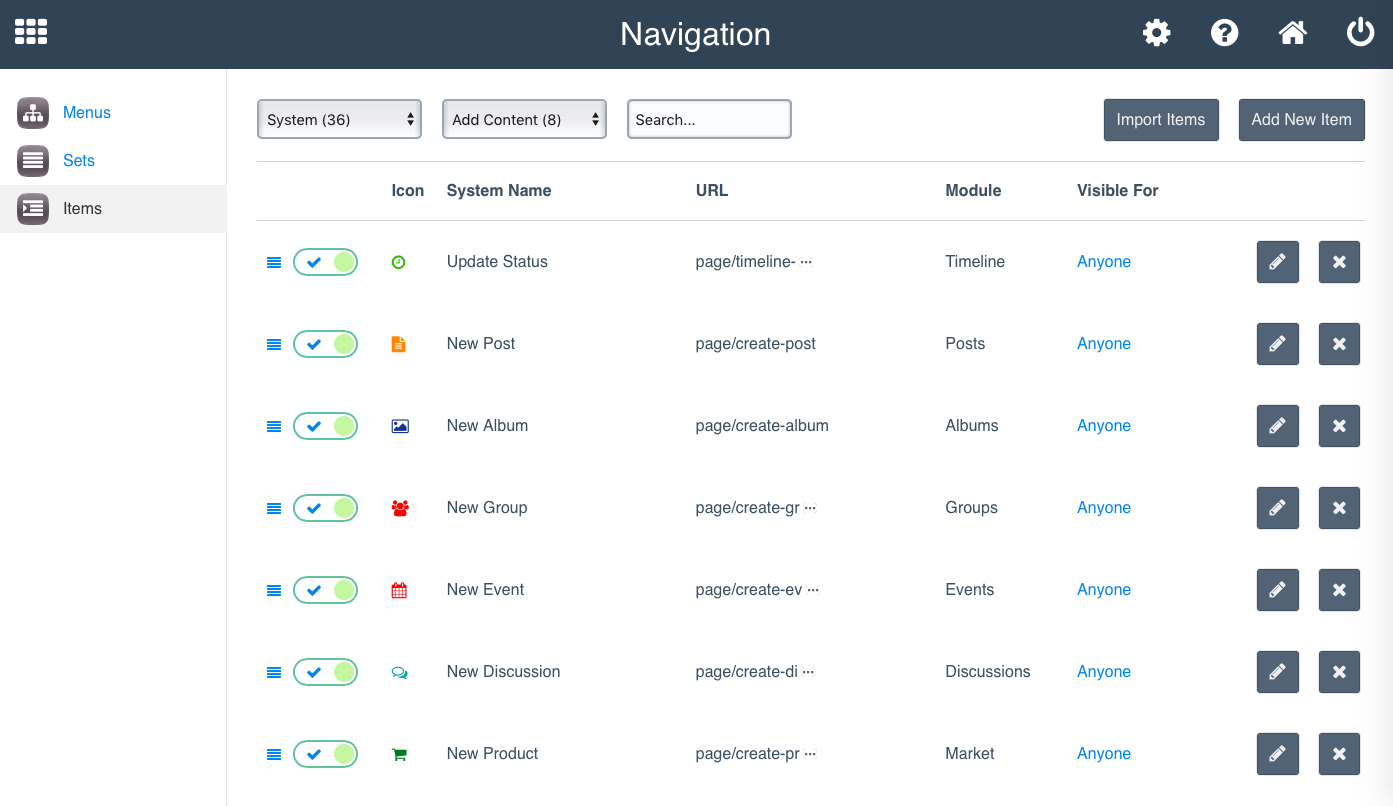Click New Product's shopping cart icon

point(399,753)
